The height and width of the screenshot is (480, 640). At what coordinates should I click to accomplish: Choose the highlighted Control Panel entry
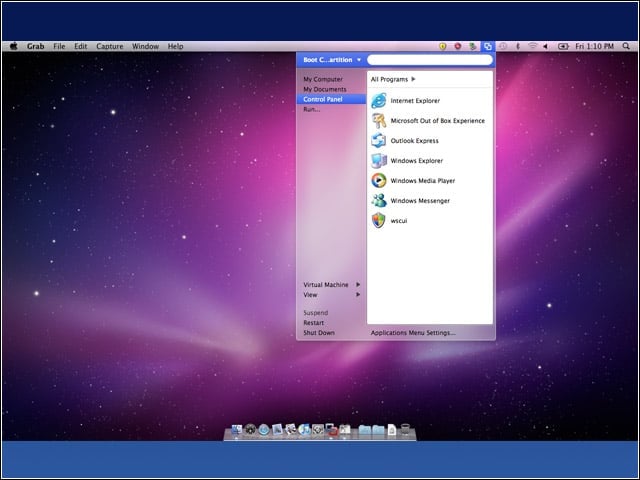pos(331,99)
